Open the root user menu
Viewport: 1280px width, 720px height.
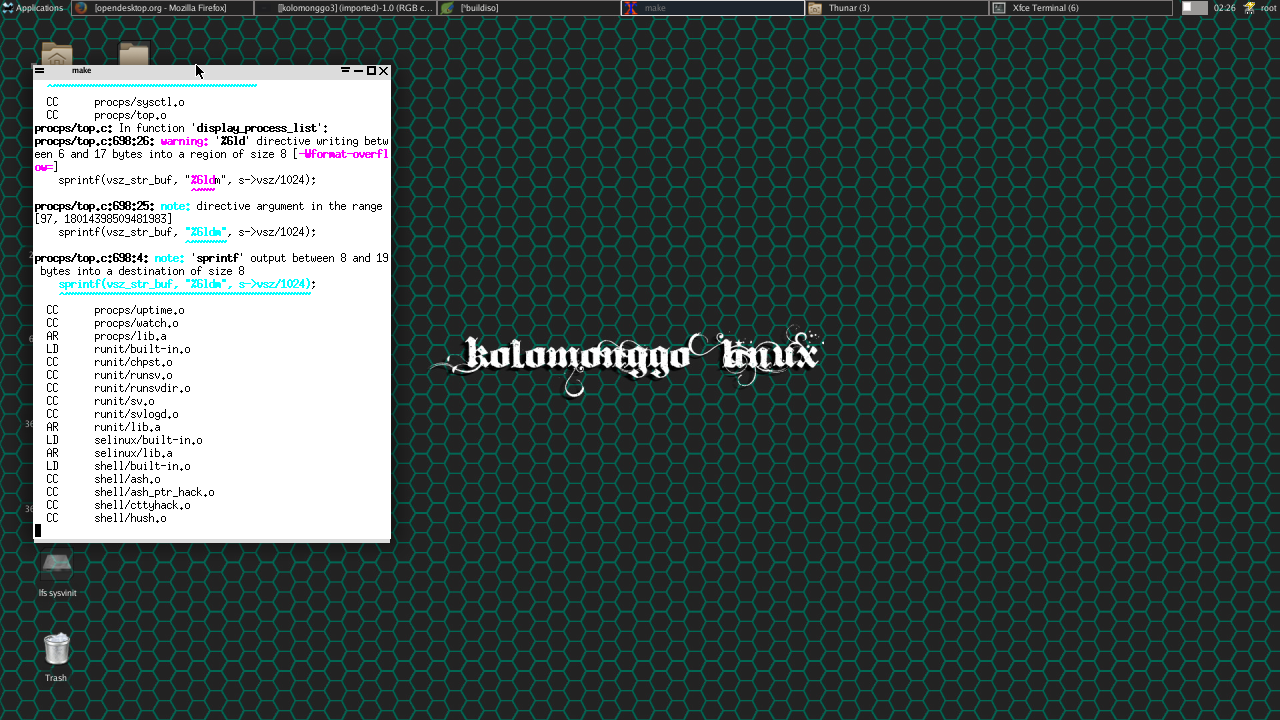[x=1269, y=8]
